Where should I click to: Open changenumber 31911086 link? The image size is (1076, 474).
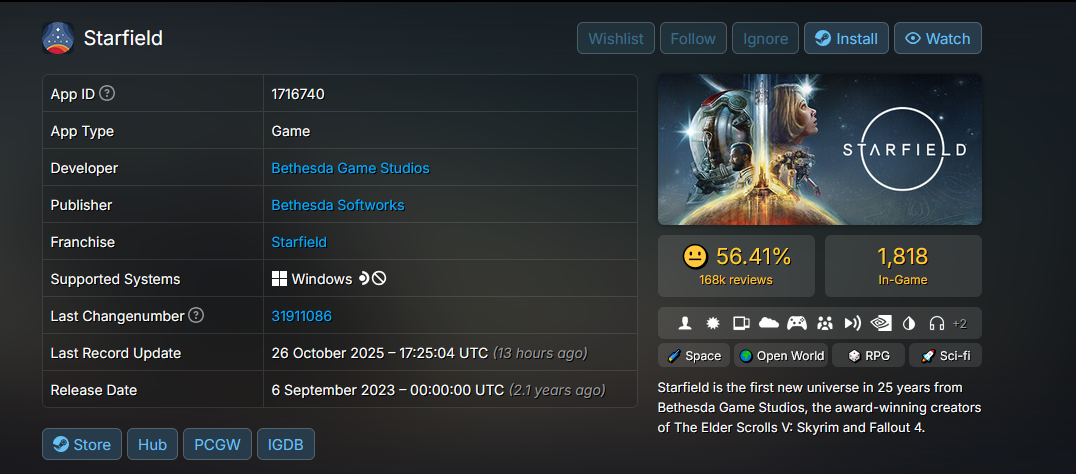[x=302, y=316]
